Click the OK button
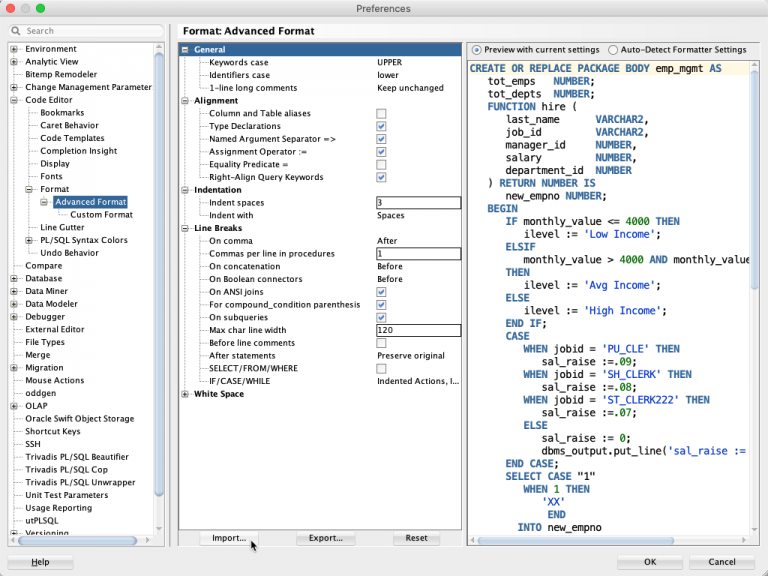This screenshot has height=576, width=768. point(649,562)
